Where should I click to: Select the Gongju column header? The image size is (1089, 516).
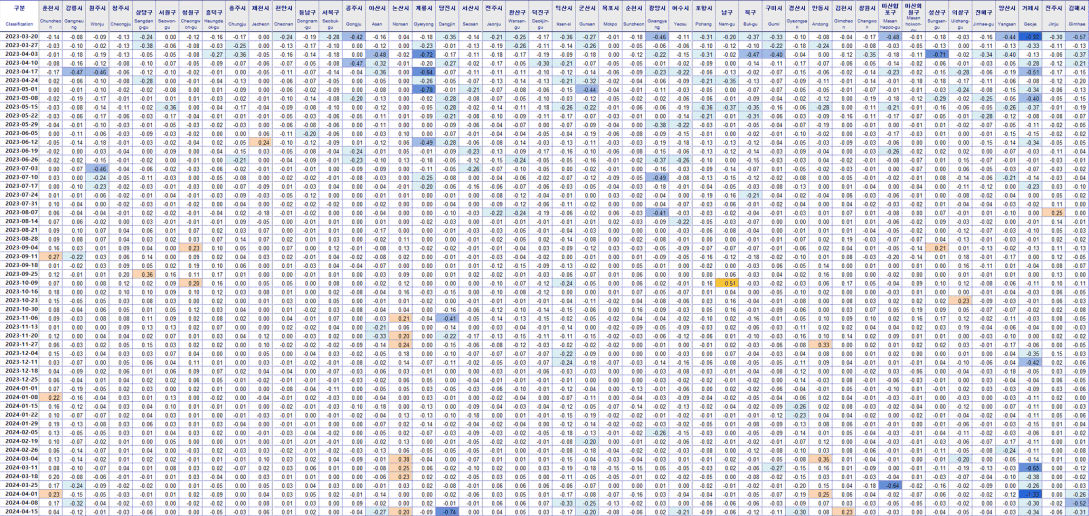[x=354, y=15]
